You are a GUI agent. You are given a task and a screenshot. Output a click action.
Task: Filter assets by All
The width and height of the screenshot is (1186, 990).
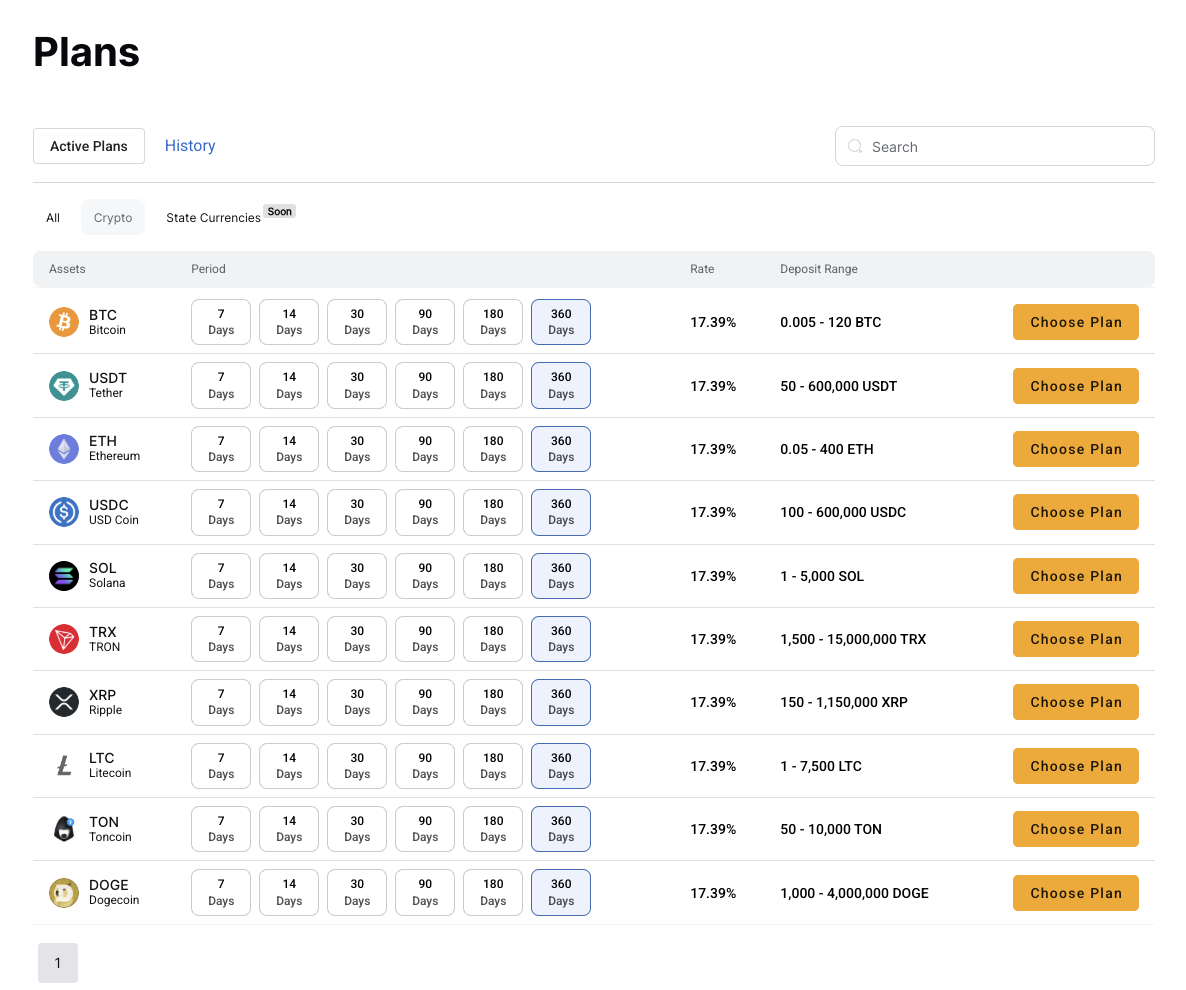53,218
